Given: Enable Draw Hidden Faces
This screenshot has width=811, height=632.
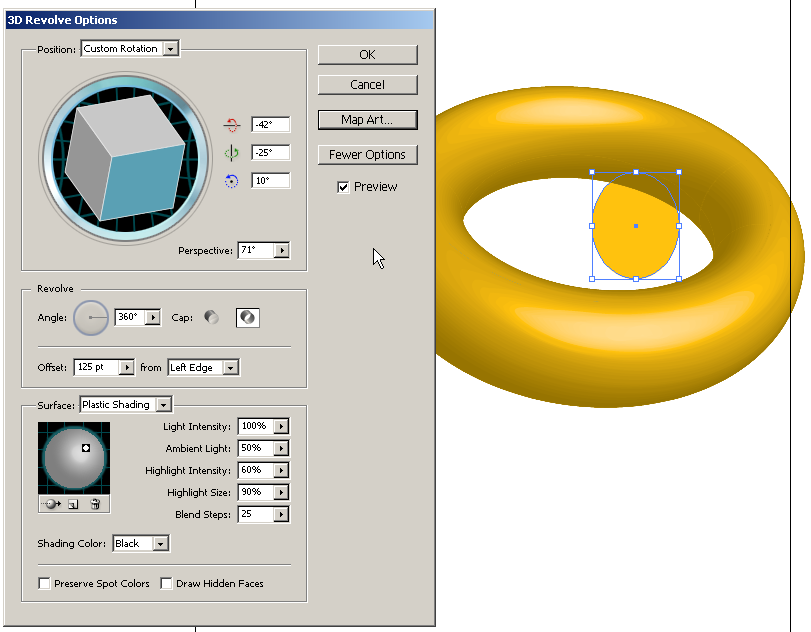Looking at the screenshot, I should pyautogui.click(x=166, y=583).
